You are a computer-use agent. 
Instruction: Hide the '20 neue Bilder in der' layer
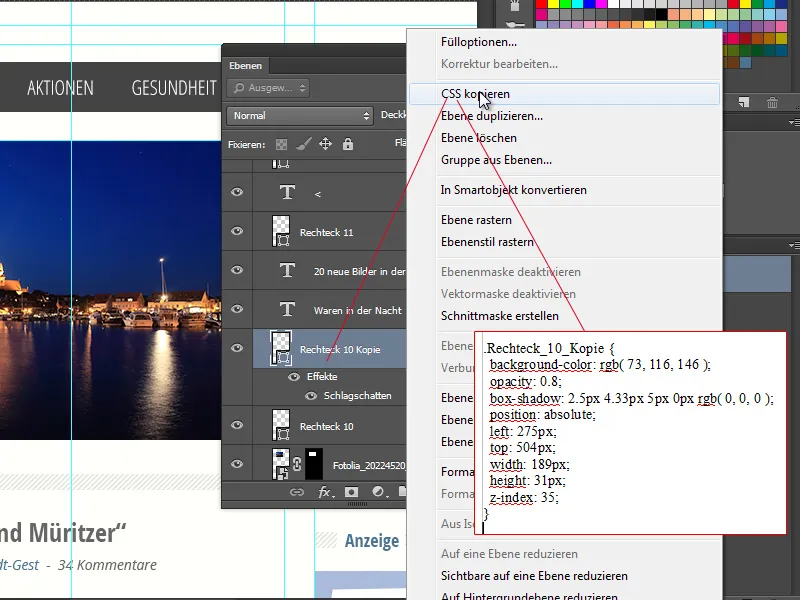pyautogui.click(x=237, y=270)
